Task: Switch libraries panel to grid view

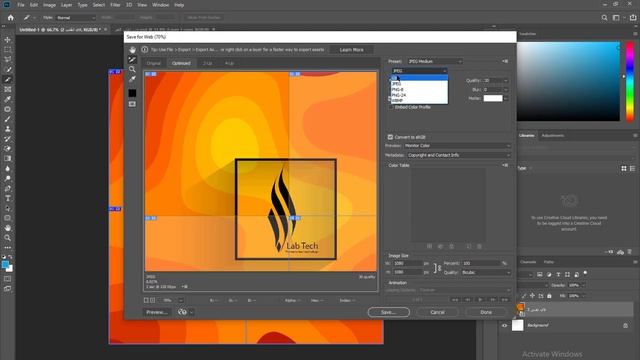Action: [624, 168]
